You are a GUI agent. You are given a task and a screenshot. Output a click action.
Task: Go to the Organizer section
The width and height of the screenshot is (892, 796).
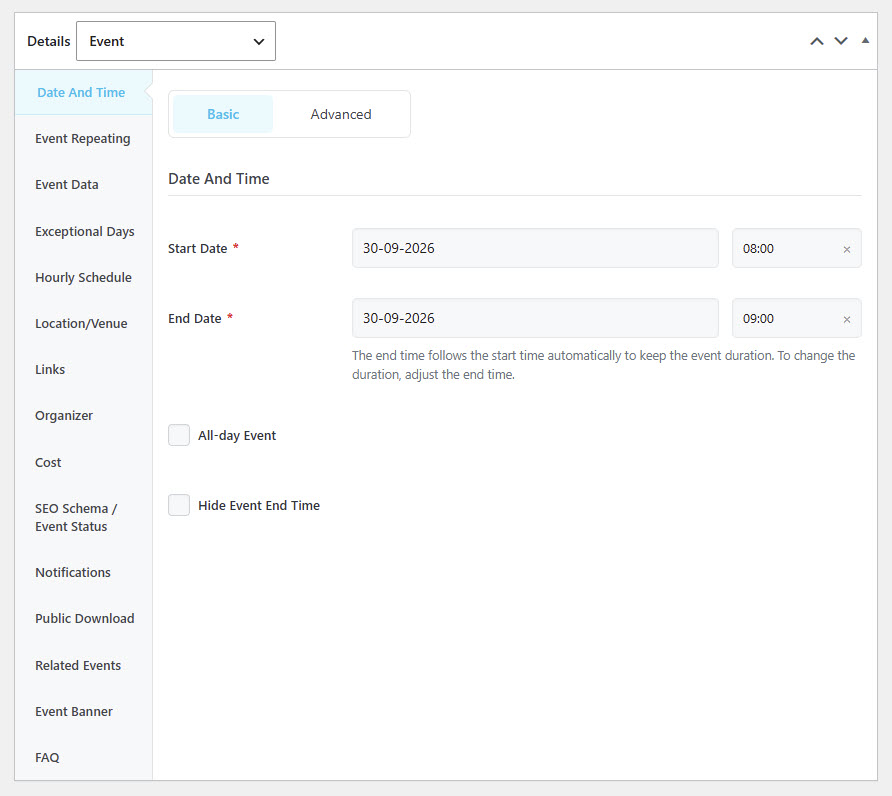pyautogui.click(x=84, y=415)
